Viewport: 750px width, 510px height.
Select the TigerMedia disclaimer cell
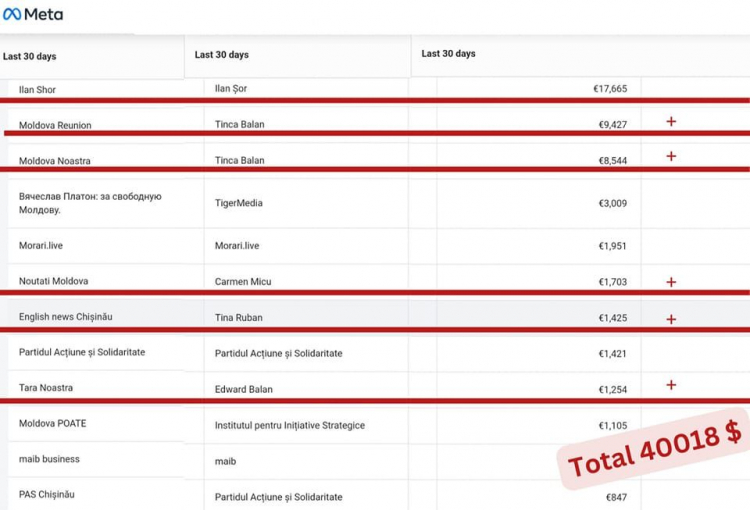click(x=239, y=203)
